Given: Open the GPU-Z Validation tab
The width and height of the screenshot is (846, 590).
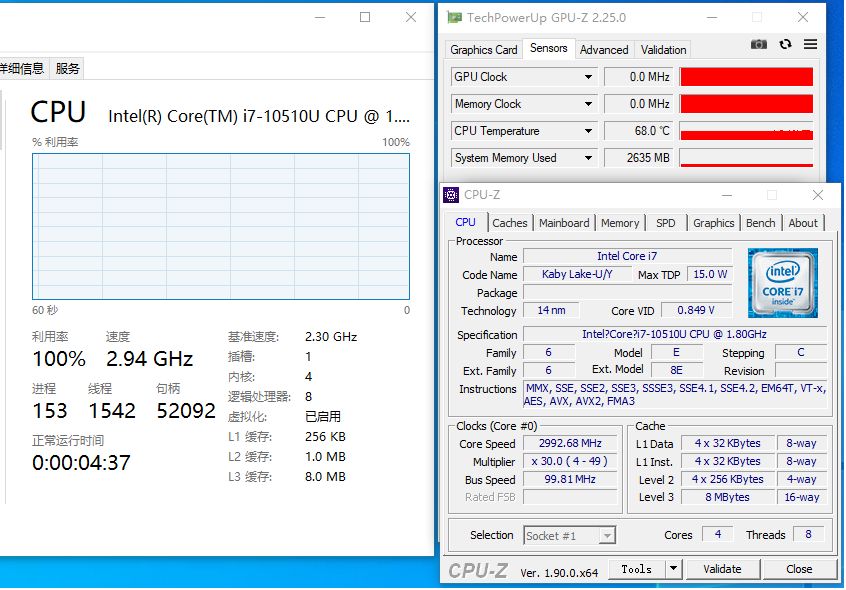Looking at the screenshot, I should point(663,50).
